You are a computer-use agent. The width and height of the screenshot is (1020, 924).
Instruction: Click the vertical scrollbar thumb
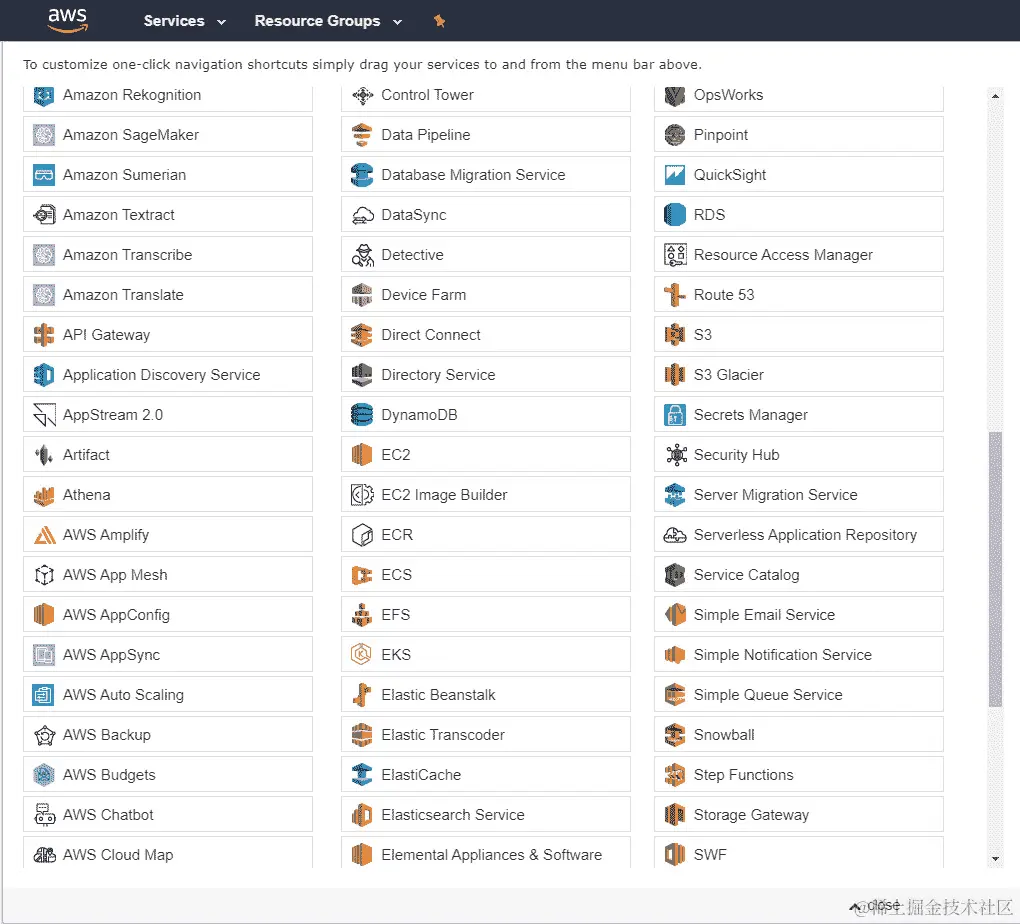(x=995, y=569)
